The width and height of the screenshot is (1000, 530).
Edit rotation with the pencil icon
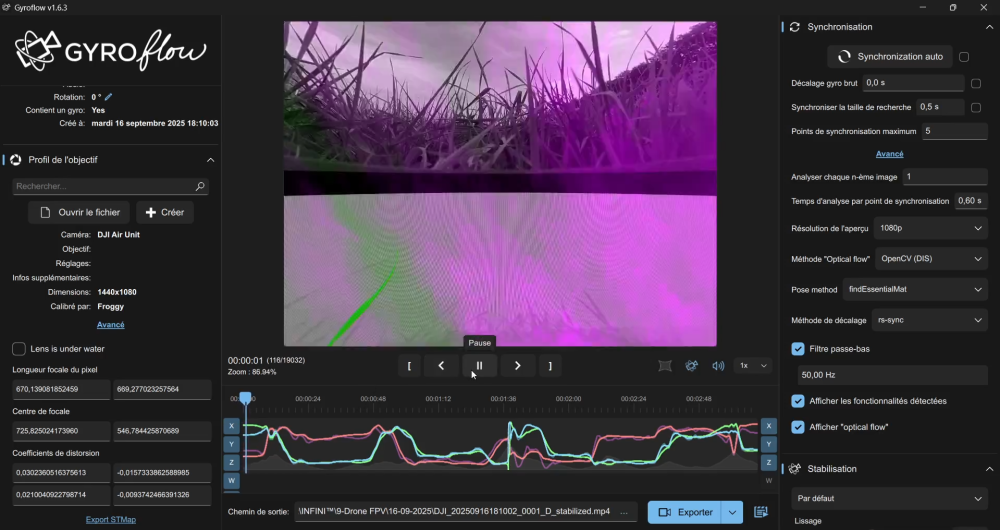109,97
